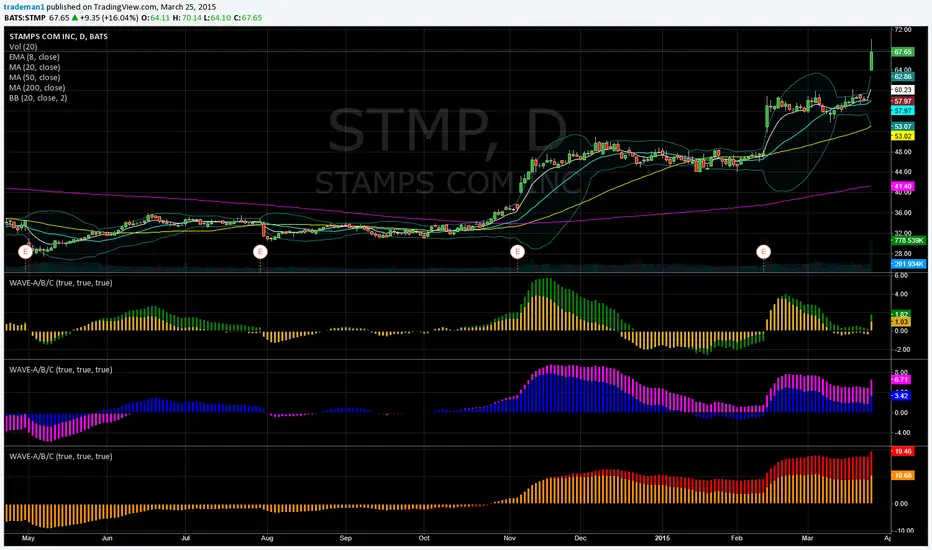Click the 53.07 price axis label

902,127
